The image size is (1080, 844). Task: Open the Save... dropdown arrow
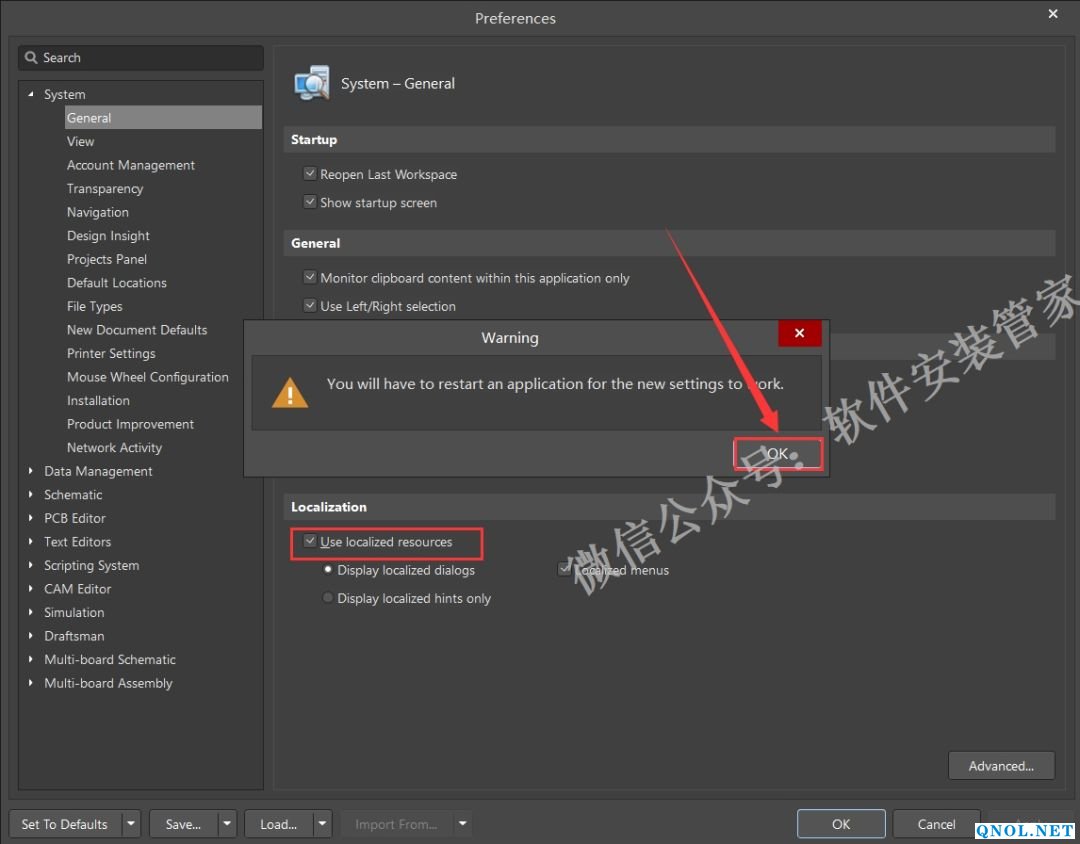coord(227,824)
